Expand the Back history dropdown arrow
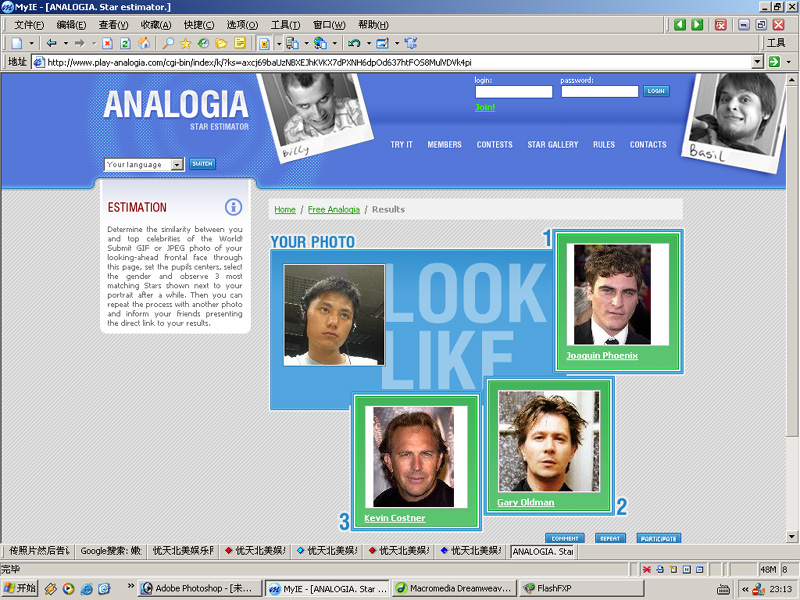 click(x=65, y=43)
